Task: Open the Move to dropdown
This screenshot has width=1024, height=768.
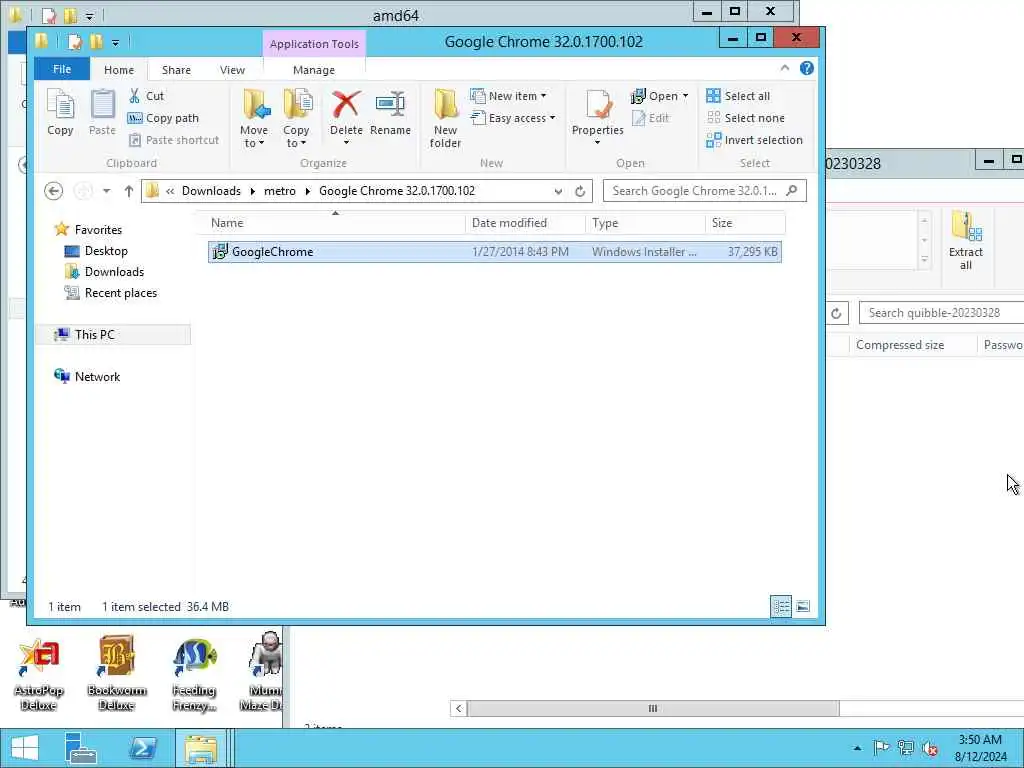Action: coord(253,118)
